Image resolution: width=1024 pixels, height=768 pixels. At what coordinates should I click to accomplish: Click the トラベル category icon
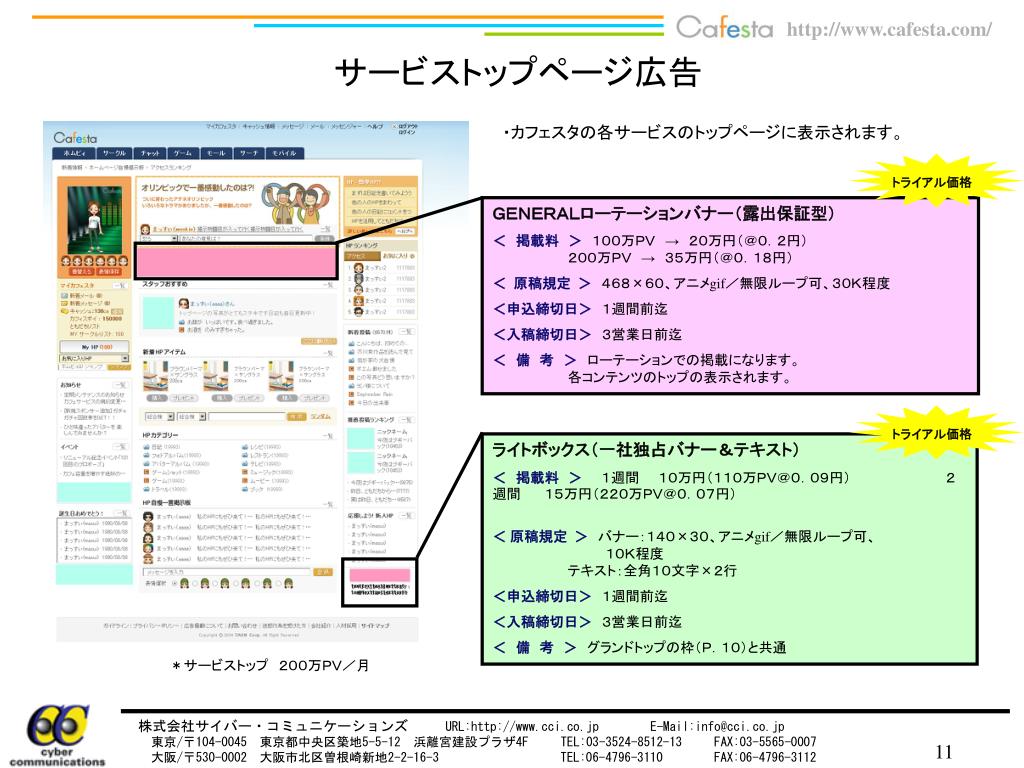(x=146, y=488)
